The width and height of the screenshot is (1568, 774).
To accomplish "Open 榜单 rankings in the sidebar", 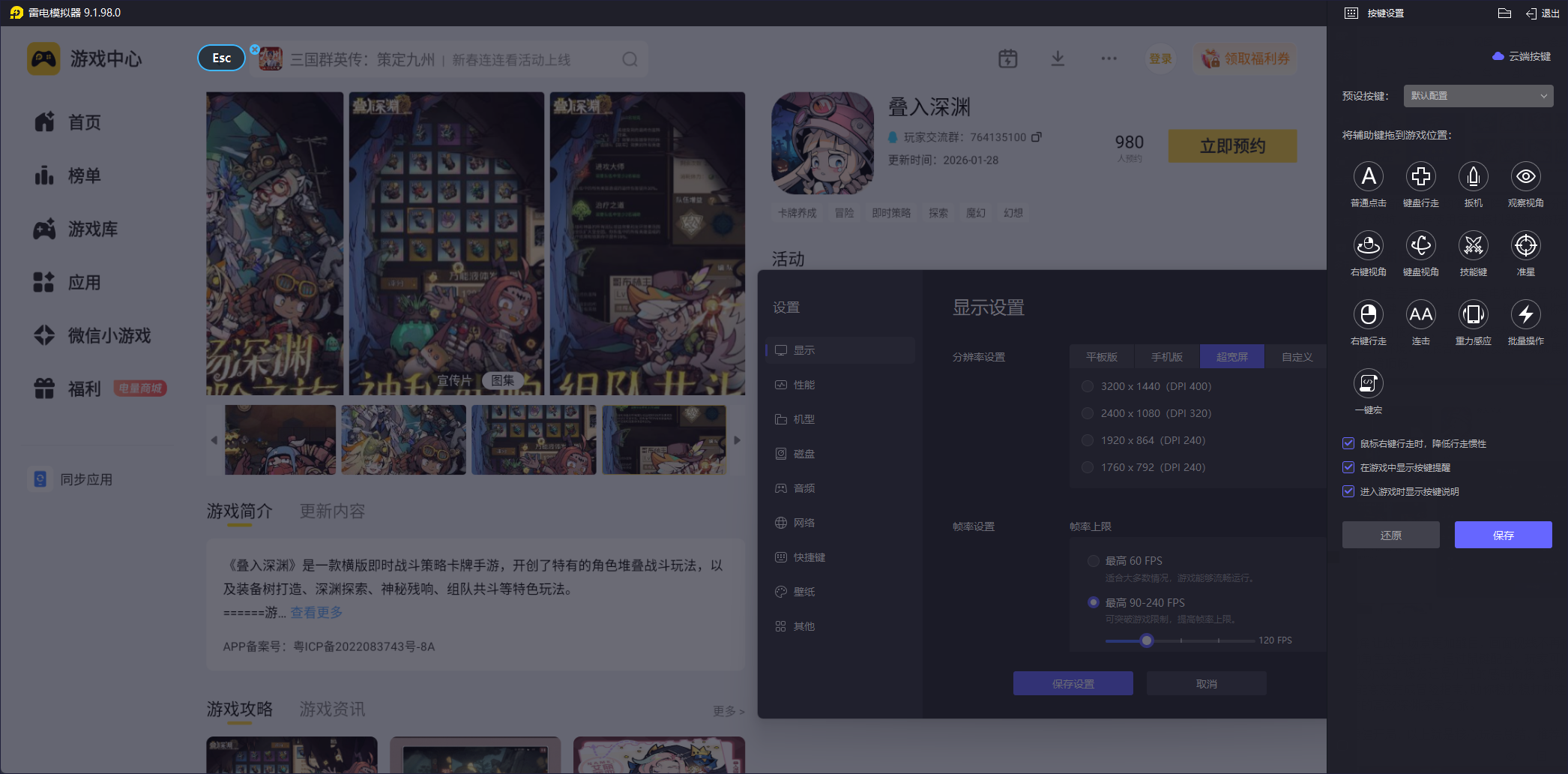I will tap(67, 175).
